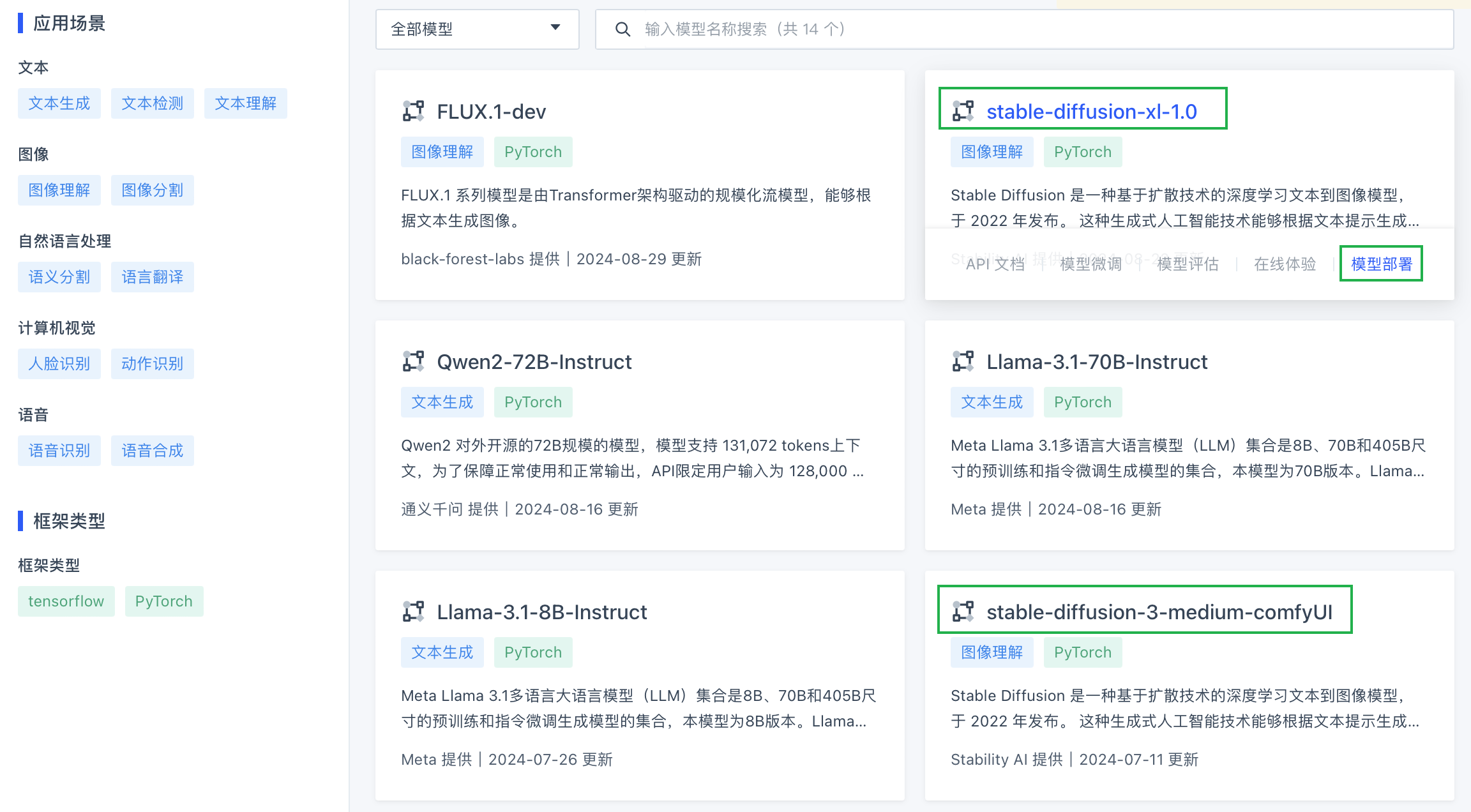The height and width of the screenshot is (812, 1471).
Task: Open Llama-3.1-70B-Instruct model page
Action: (x=1097, y=362)
